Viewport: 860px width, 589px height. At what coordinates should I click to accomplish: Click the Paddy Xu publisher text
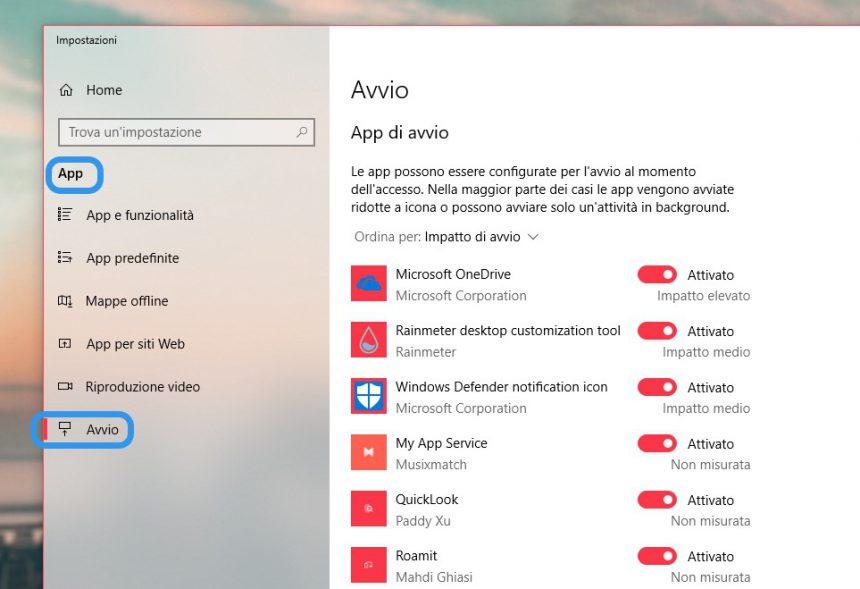click(423, 521)
